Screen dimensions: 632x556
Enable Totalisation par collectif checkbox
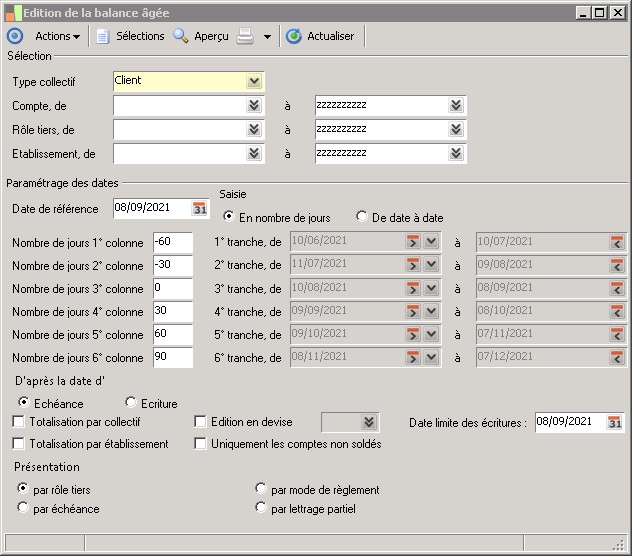[x=19, y=422]
